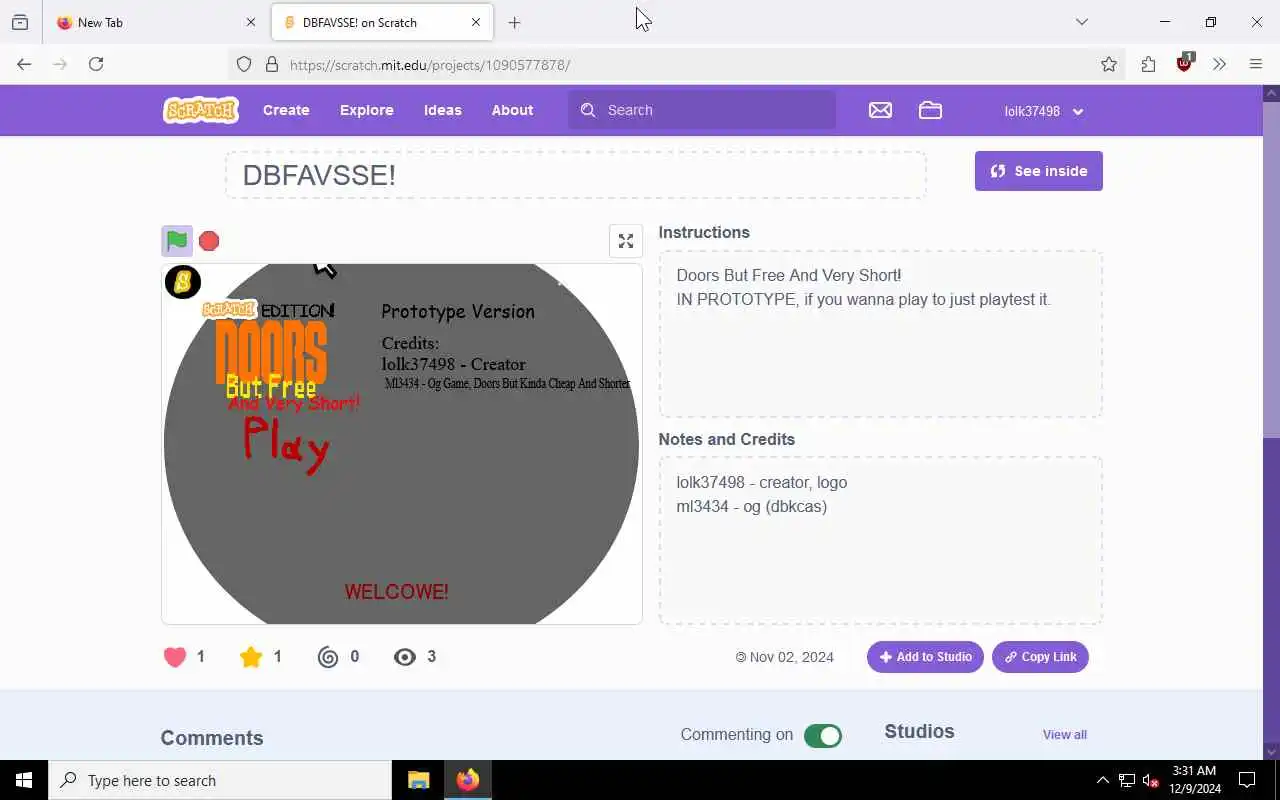
Task: Click the Scratch search field
Action: 702,110
